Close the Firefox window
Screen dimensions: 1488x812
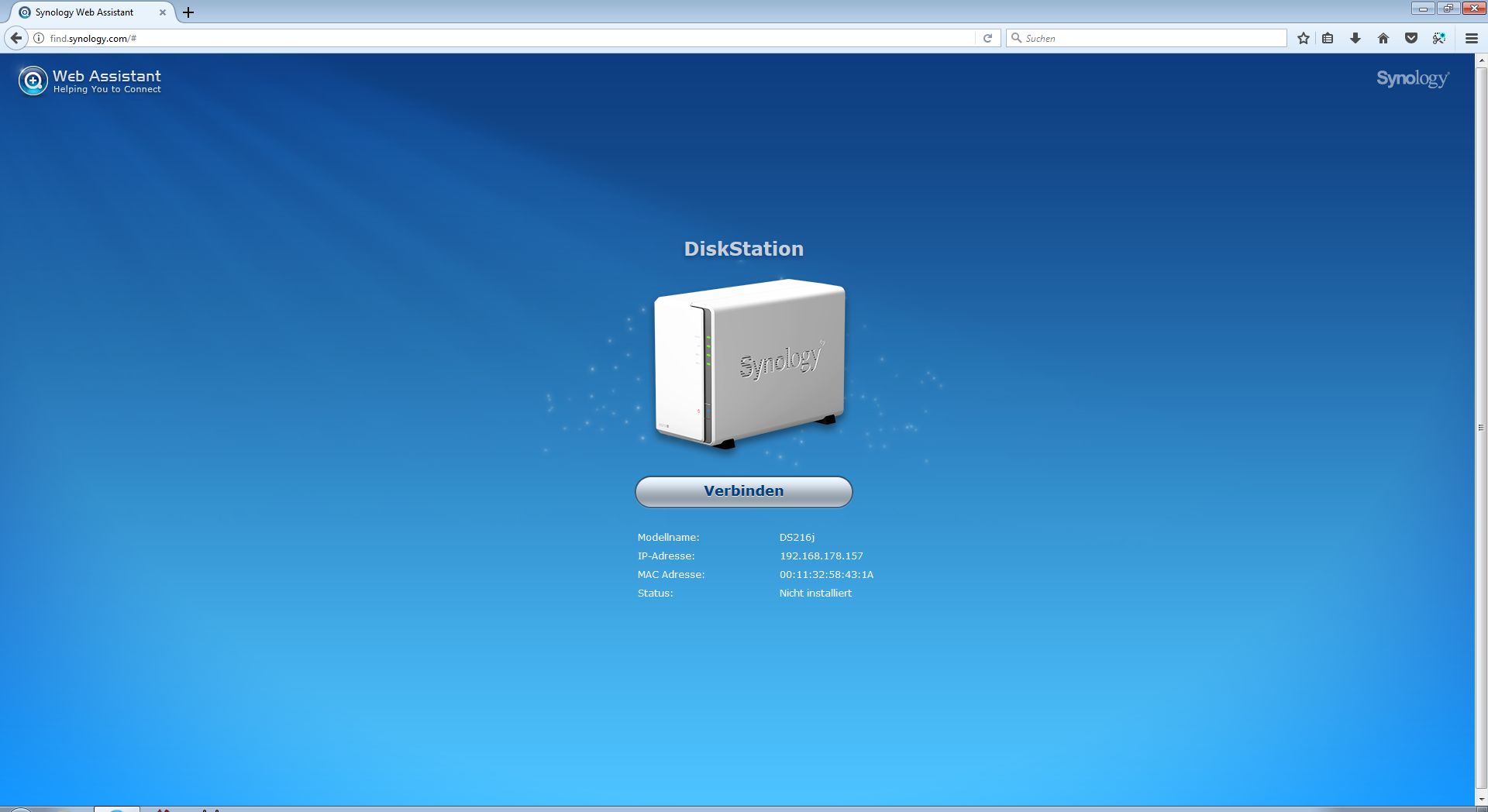(x=1473, y=9)
